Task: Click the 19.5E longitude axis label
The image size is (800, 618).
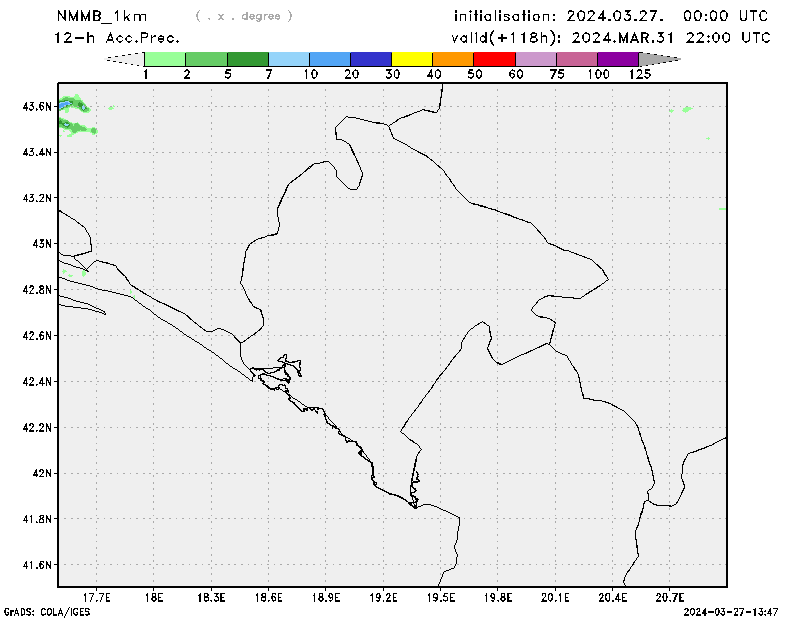Action: 441,598
